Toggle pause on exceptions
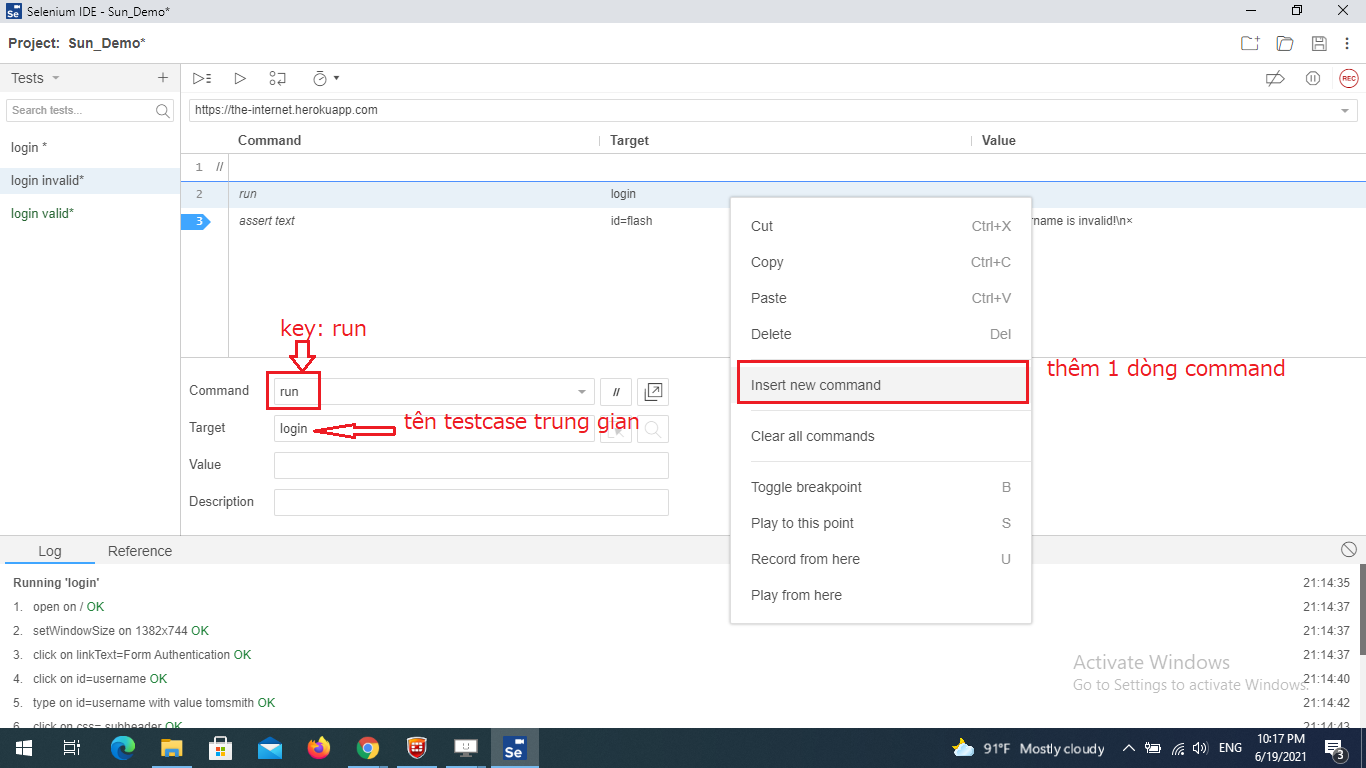The height and width of the screenshot is (768, 1366). (1313, 78)
